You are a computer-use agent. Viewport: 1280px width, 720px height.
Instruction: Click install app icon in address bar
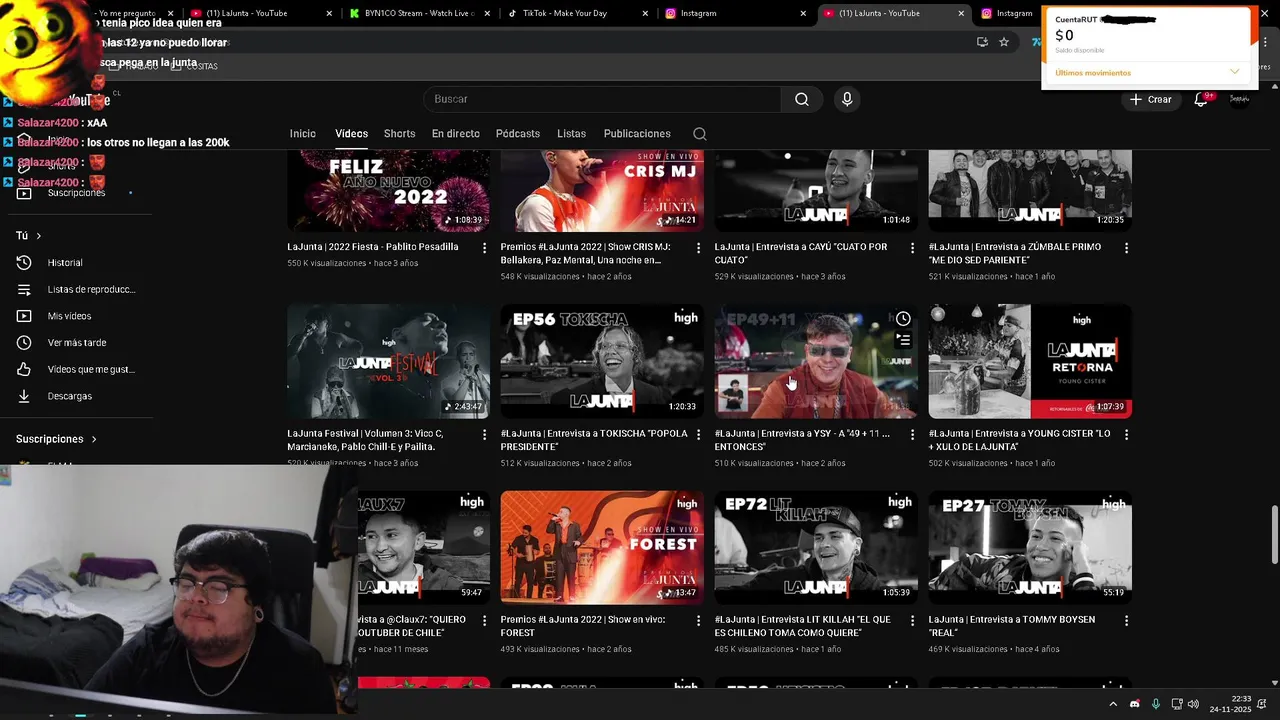click(x=982, y=42)
